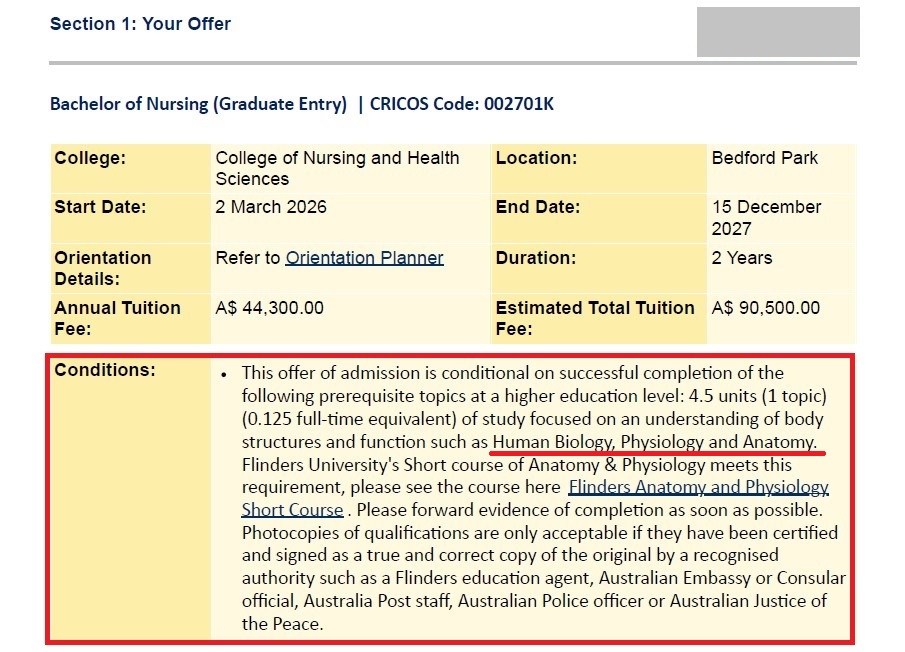Screen dimensions: 905x652
Task: Select the Section 1: Your Offer heading
Action: [x=140, y=24]
